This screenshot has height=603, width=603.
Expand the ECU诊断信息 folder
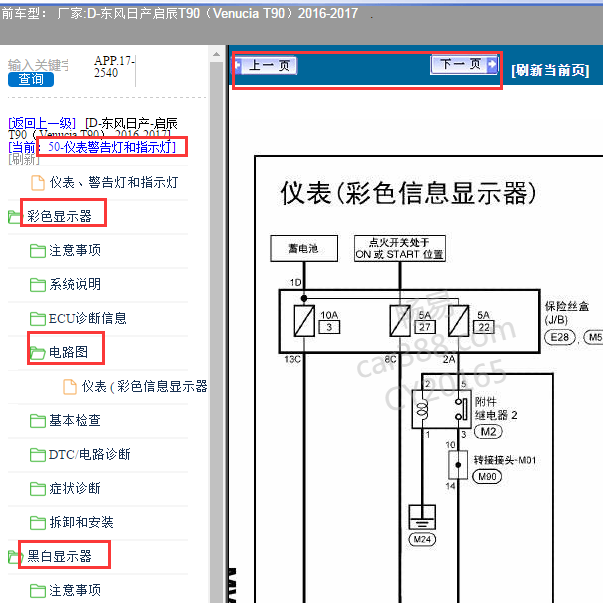tap(88, 318)
